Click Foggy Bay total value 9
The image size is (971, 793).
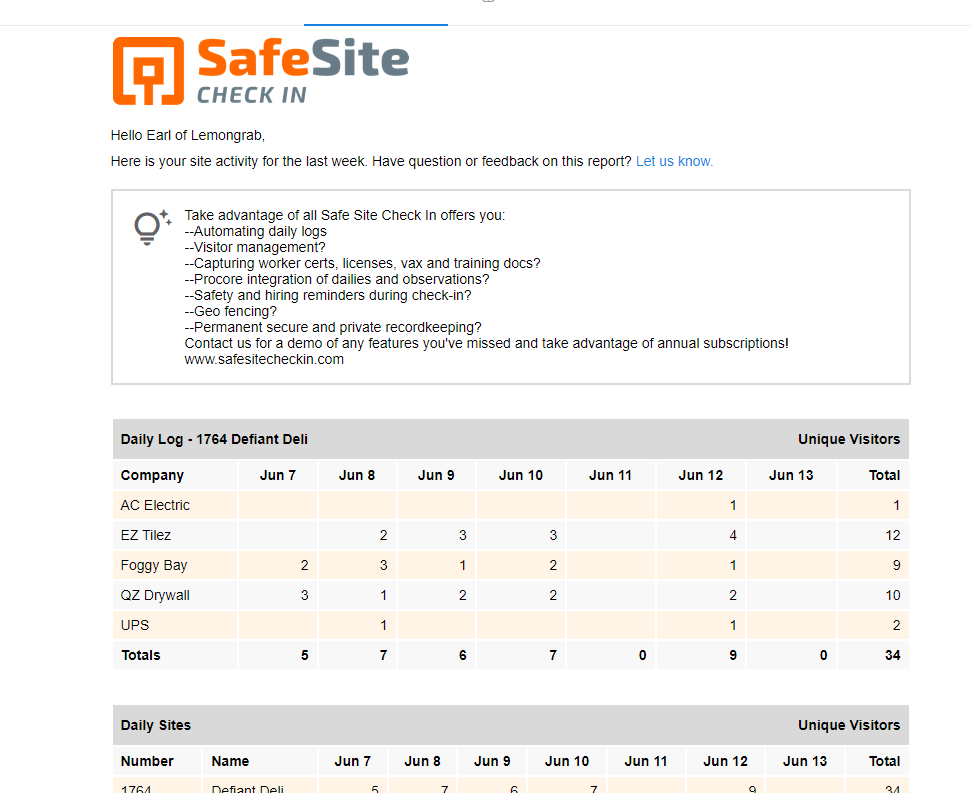click(897, 565)
